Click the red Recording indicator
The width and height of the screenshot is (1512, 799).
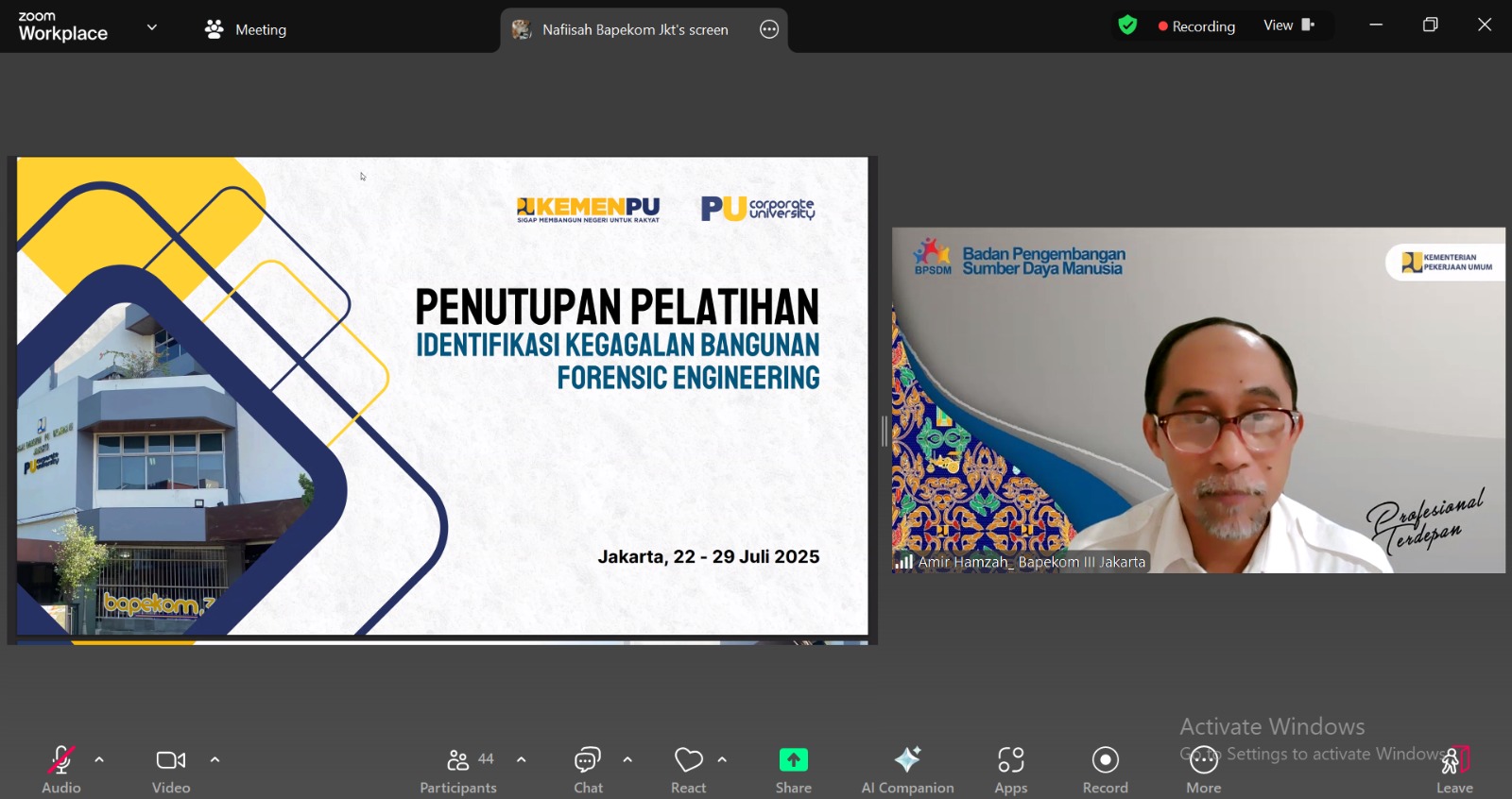(1196, 26)
